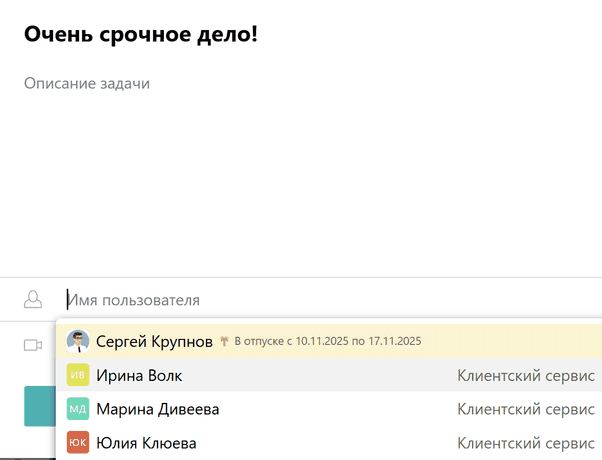The width and height of the screenshot is (602, 460).
Task: Select Юлия Клюева in the dropdown
Action: [x=146, y=442]
